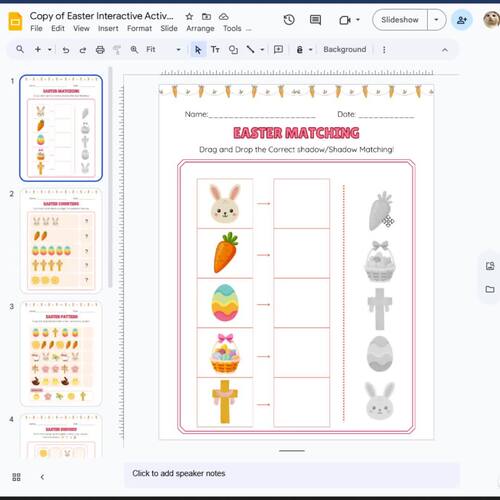Select the gray egg shadow image

point(380,354)
